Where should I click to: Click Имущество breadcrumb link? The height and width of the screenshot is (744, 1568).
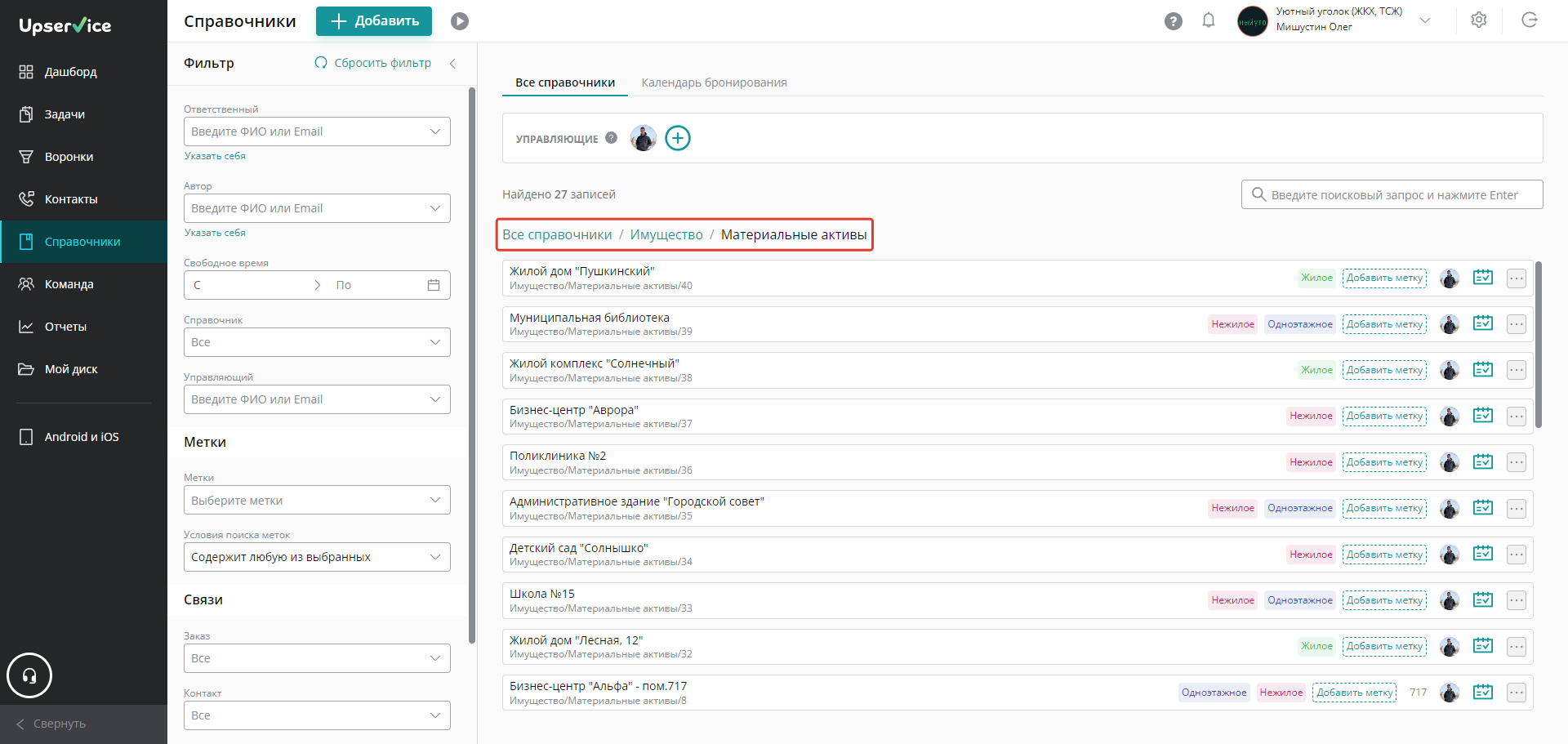click(666, 234)
